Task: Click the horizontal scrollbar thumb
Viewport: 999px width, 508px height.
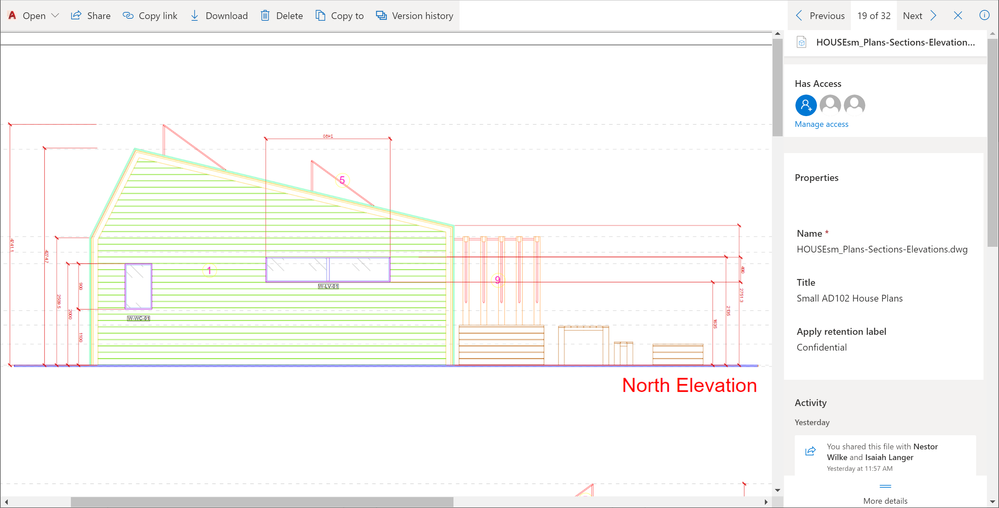Action: (x=262, y=502)
